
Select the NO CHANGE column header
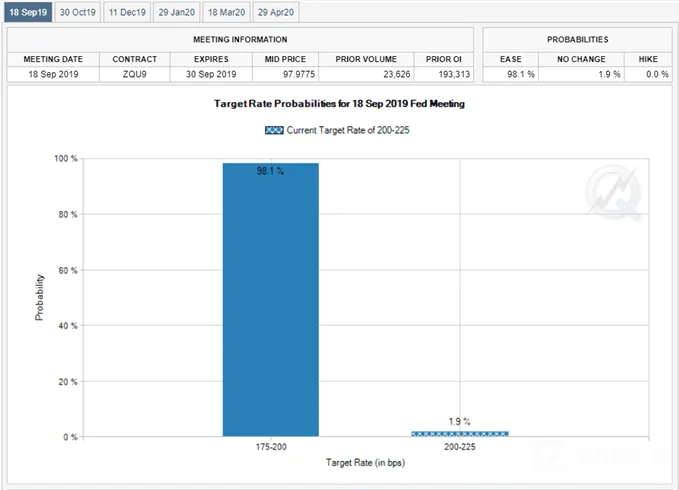[x=581, y=59]
